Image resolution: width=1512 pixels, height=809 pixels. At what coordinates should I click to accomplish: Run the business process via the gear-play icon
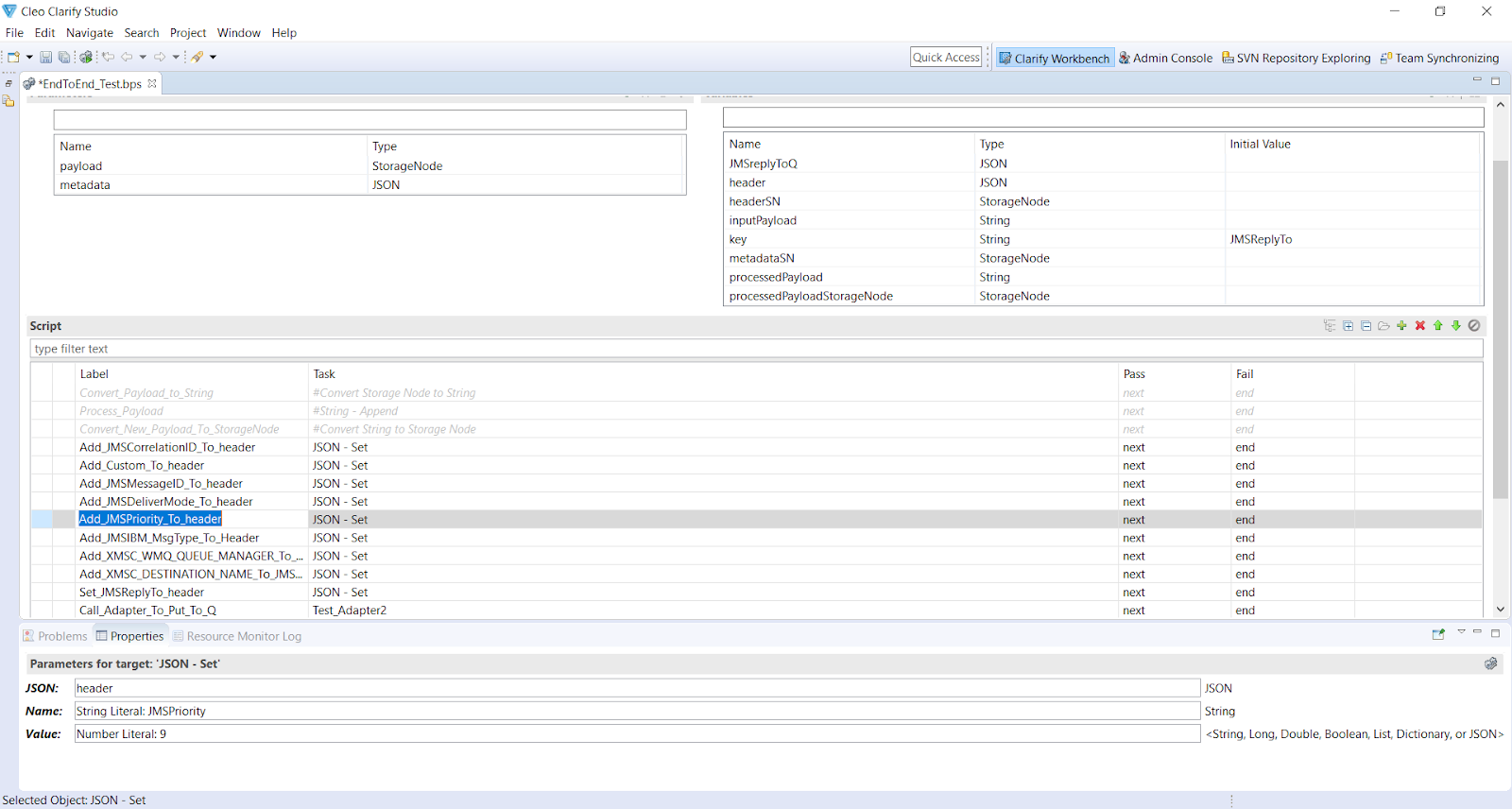[86, 57]
